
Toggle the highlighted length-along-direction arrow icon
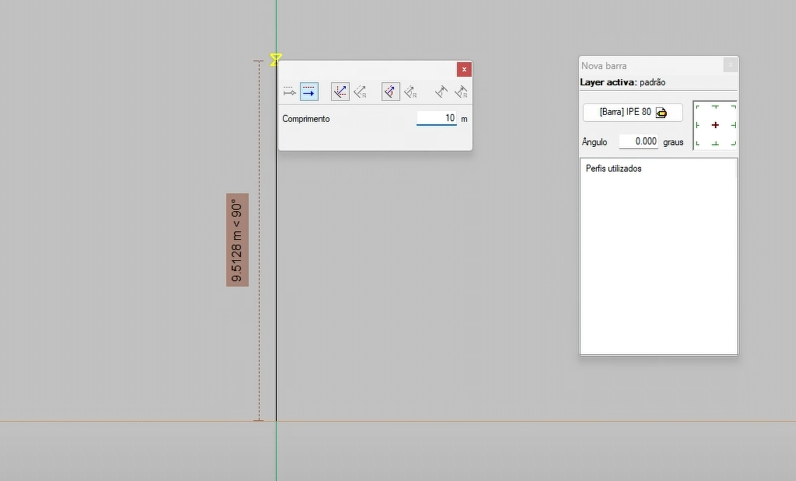[x=309, y=92]
